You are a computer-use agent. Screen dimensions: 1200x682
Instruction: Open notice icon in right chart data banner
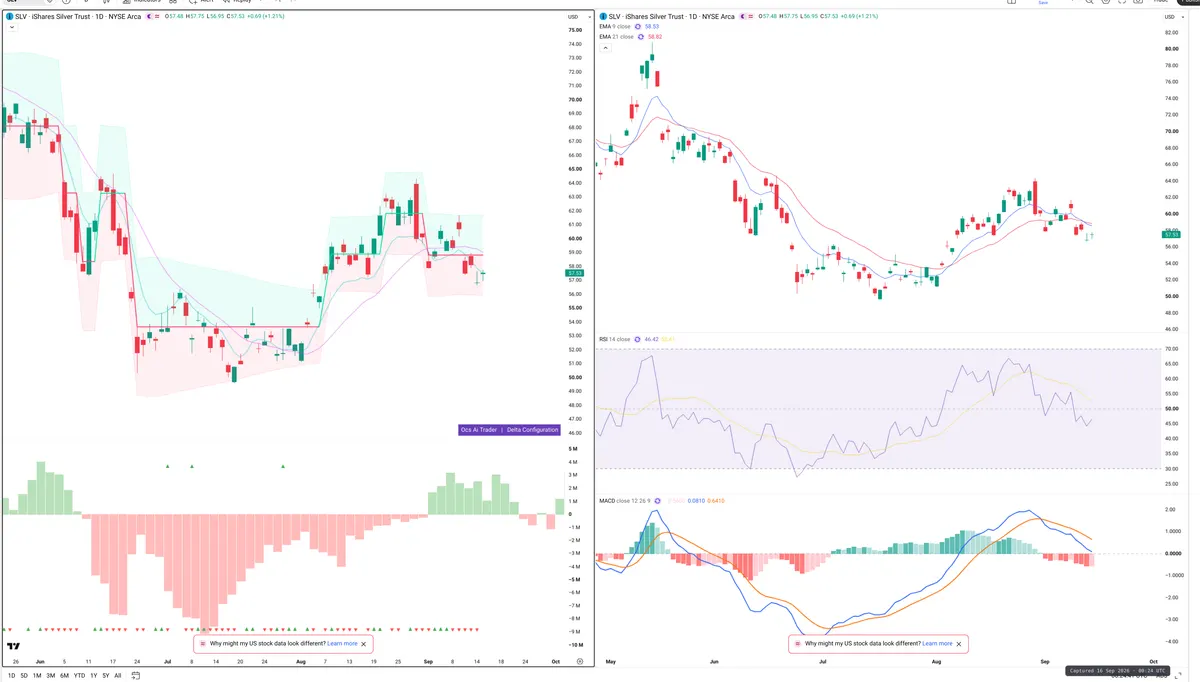pyautogui.click(x=797, y=644)
